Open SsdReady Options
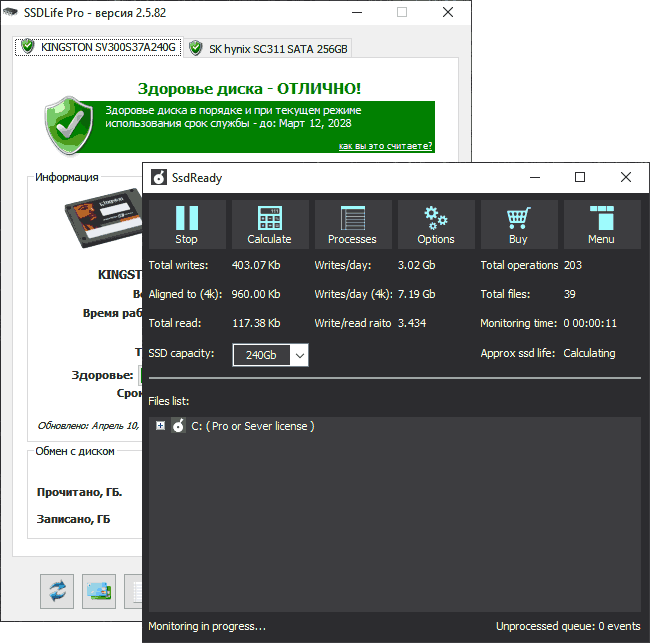Screen dimensions: 650x643 pyautogui.click(x=436, y=224)
